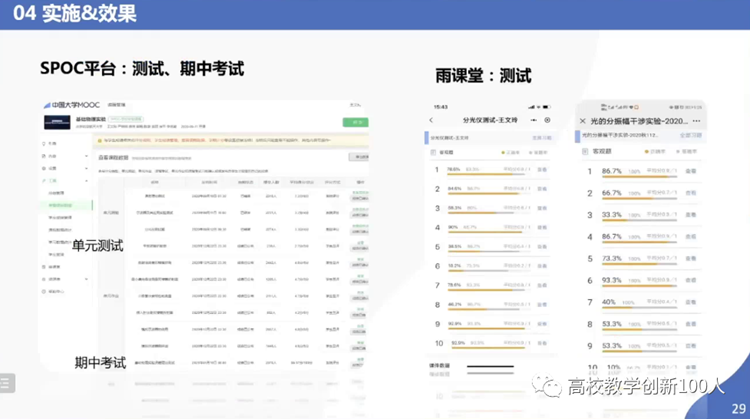Viewport: 750px width, 419px height.
Task: Open 查看 for question 10 in 分光仪测试
Action: pos(543,343)
